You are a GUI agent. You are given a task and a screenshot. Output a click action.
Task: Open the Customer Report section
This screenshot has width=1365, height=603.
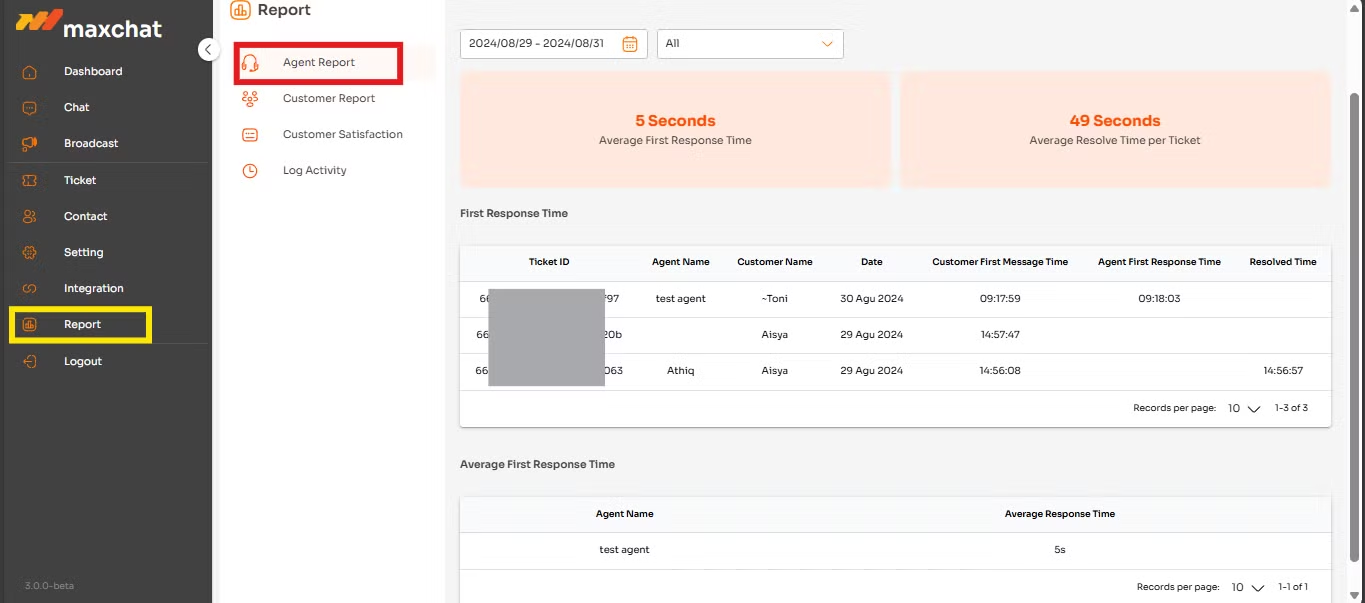click(x=328, y=99)
